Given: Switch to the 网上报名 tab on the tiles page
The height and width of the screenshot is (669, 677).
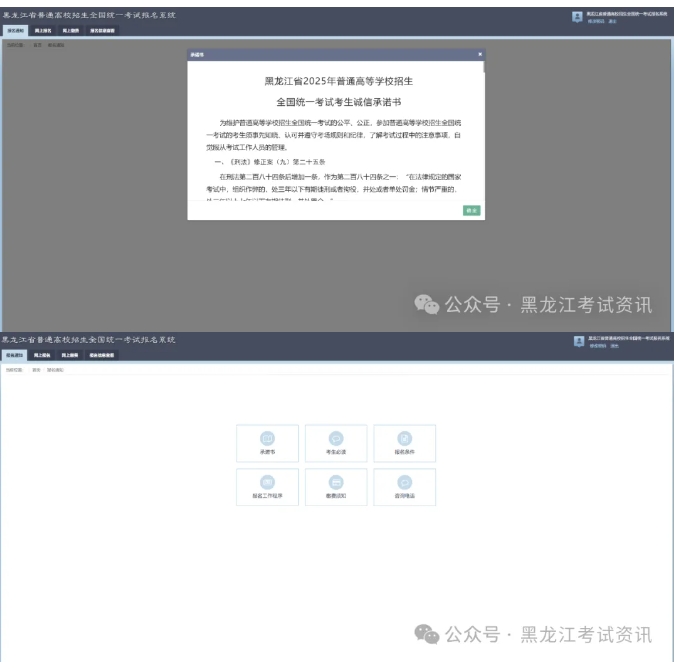Looking at the screenshot, I should (42, 355).
